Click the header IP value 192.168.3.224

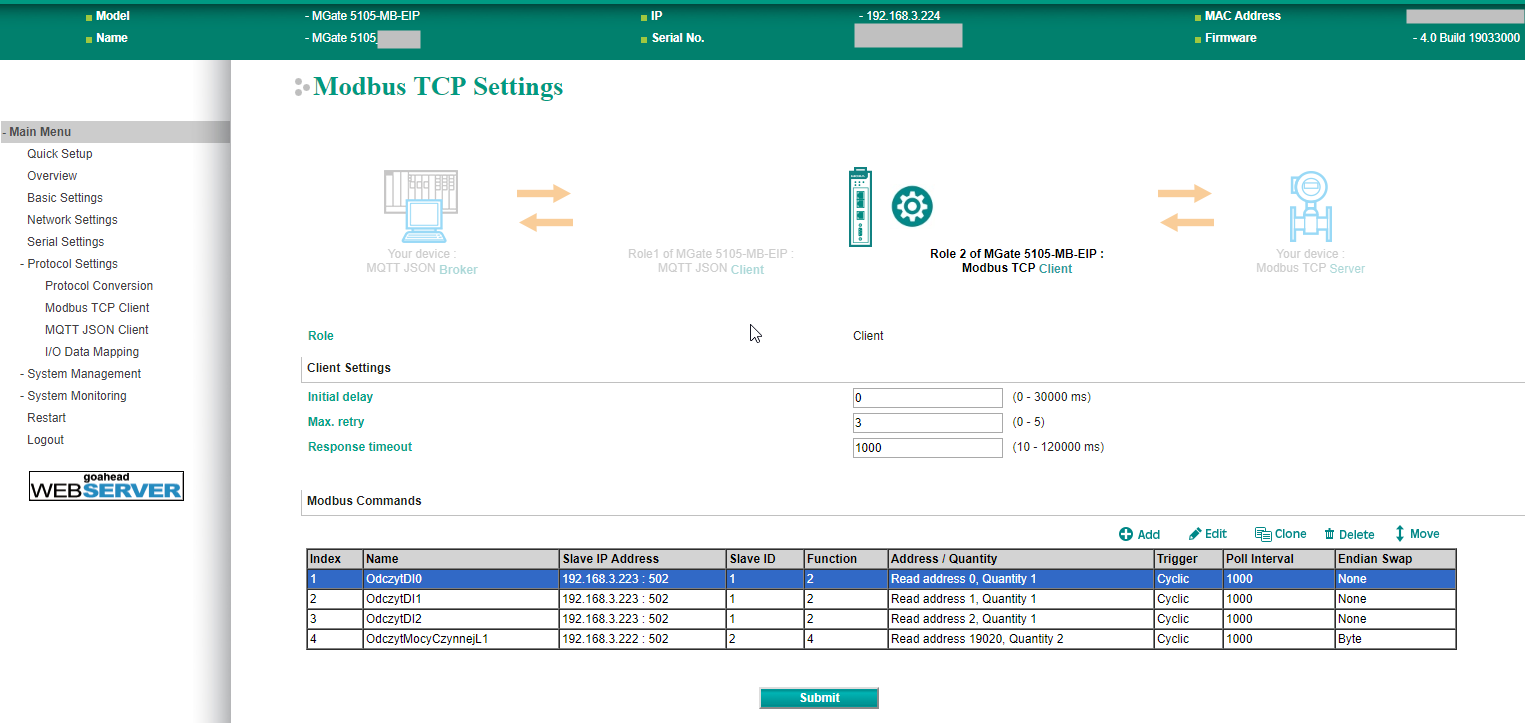pos(903,16)
